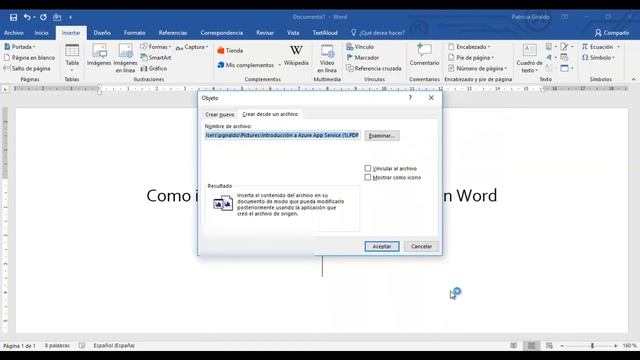
Task: Switch to the Referencias ribbon tab
Action: tap(173, 33)
